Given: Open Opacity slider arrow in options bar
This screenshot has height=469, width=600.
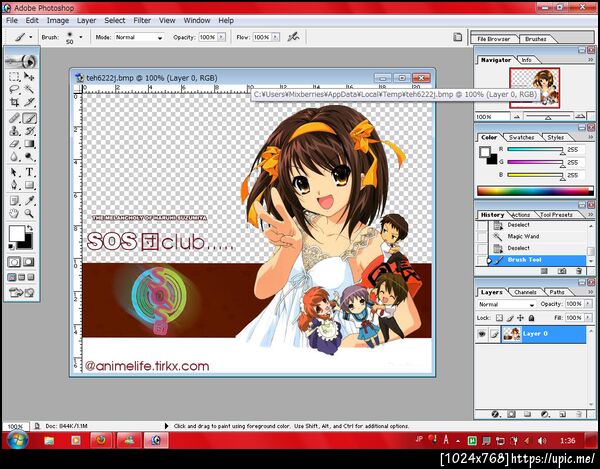Looking at the screenshot, I should (222, 37).
